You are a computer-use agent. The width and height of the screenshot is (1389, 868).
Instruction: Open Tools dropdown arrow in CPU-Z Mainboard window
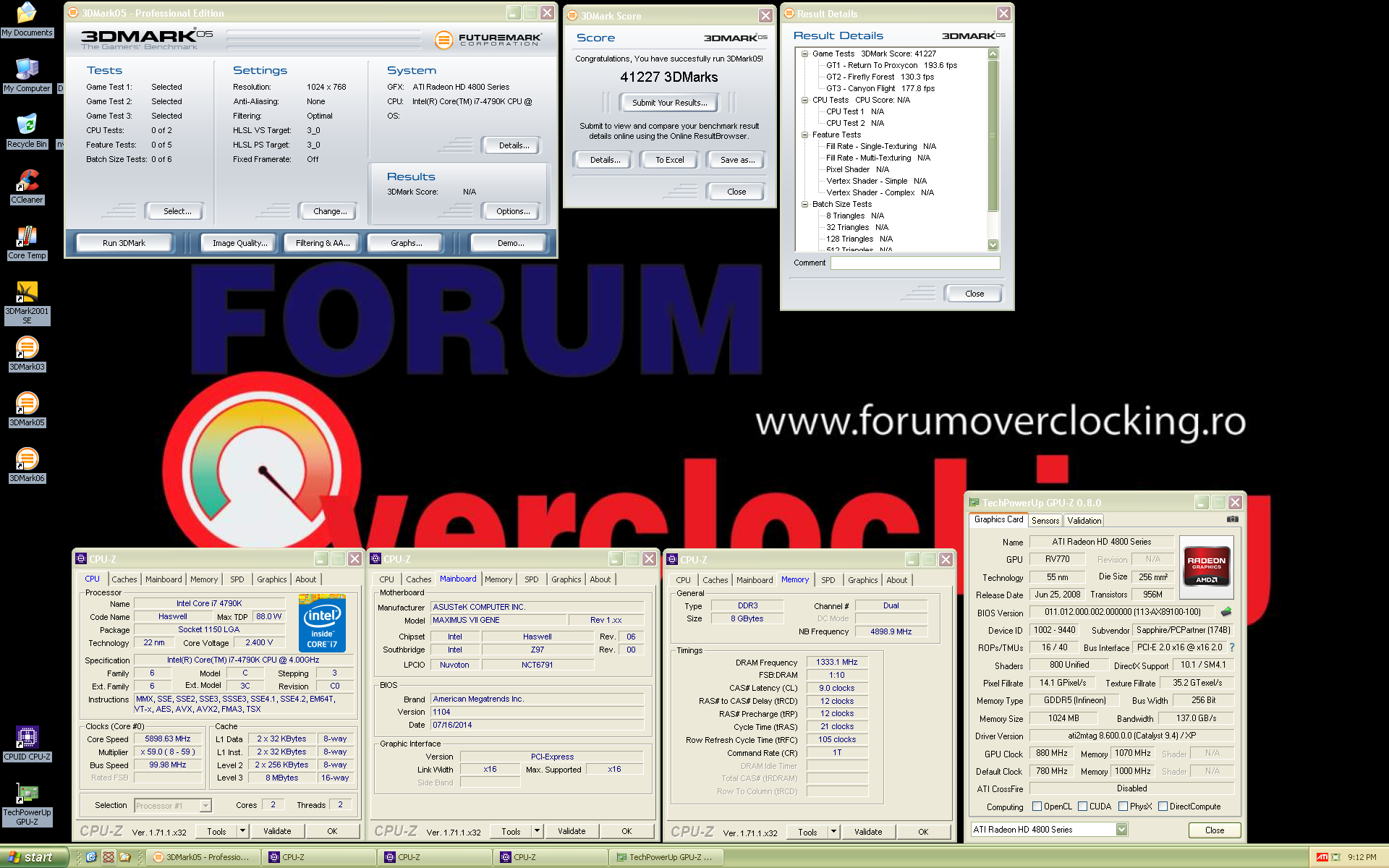(537, 832)
